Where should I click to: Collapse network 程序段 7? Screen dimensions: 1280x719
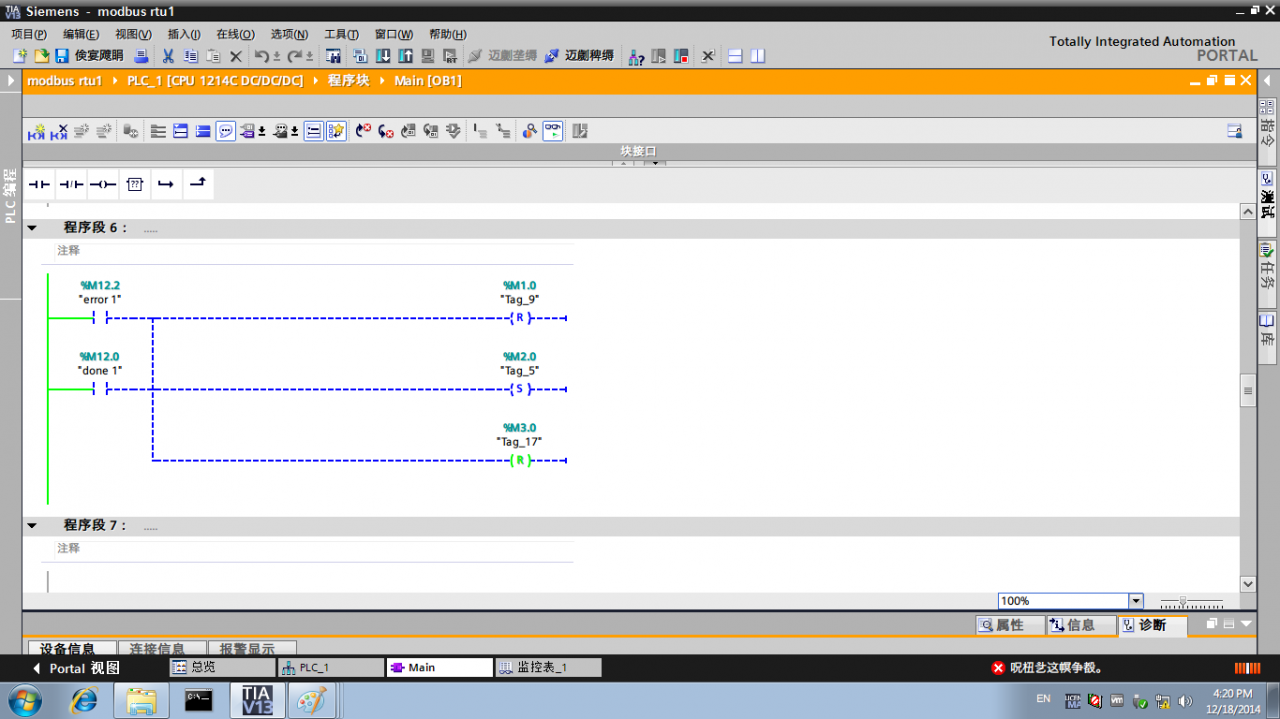point(32,525)
